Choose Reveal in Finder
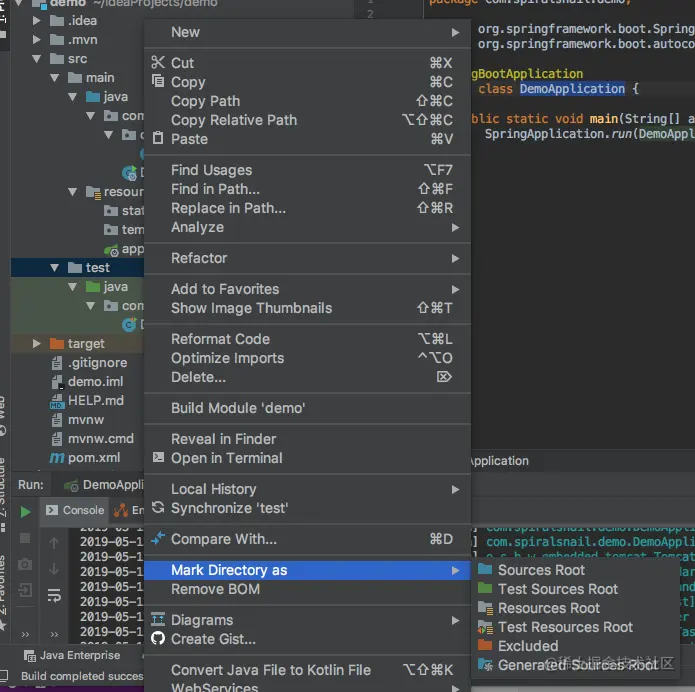Image resolution: width=695 pixels, height=692 pixels. point(307,438)
